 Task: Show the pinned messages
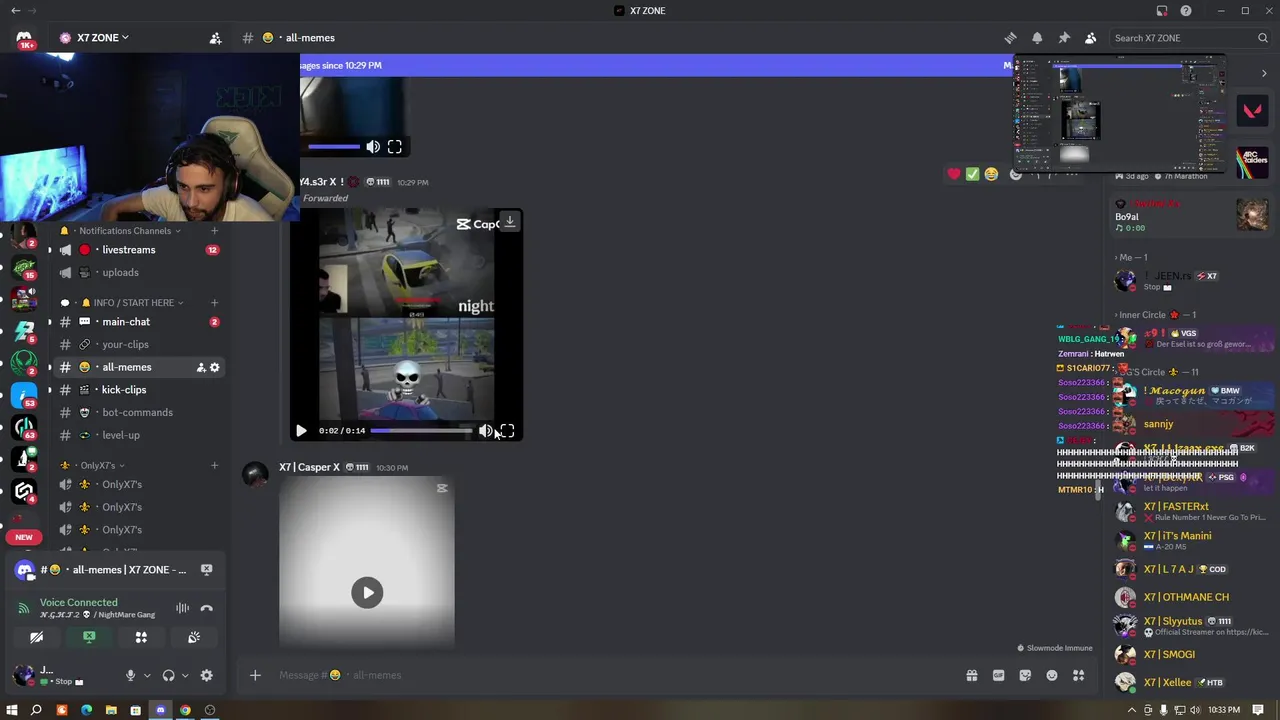tap(1064, 38)
